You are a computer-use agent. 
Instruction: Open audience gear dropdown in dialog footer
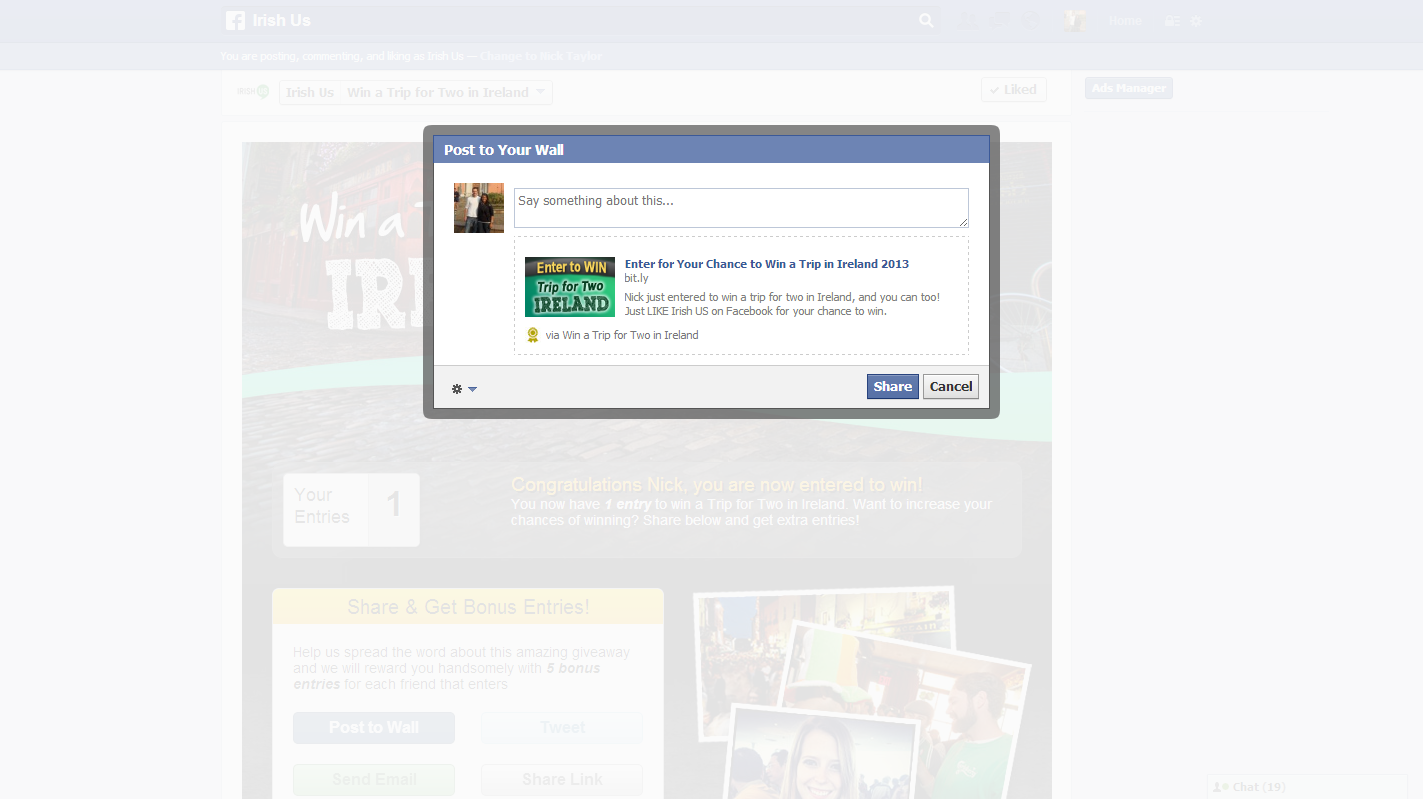tap(464, 389)
